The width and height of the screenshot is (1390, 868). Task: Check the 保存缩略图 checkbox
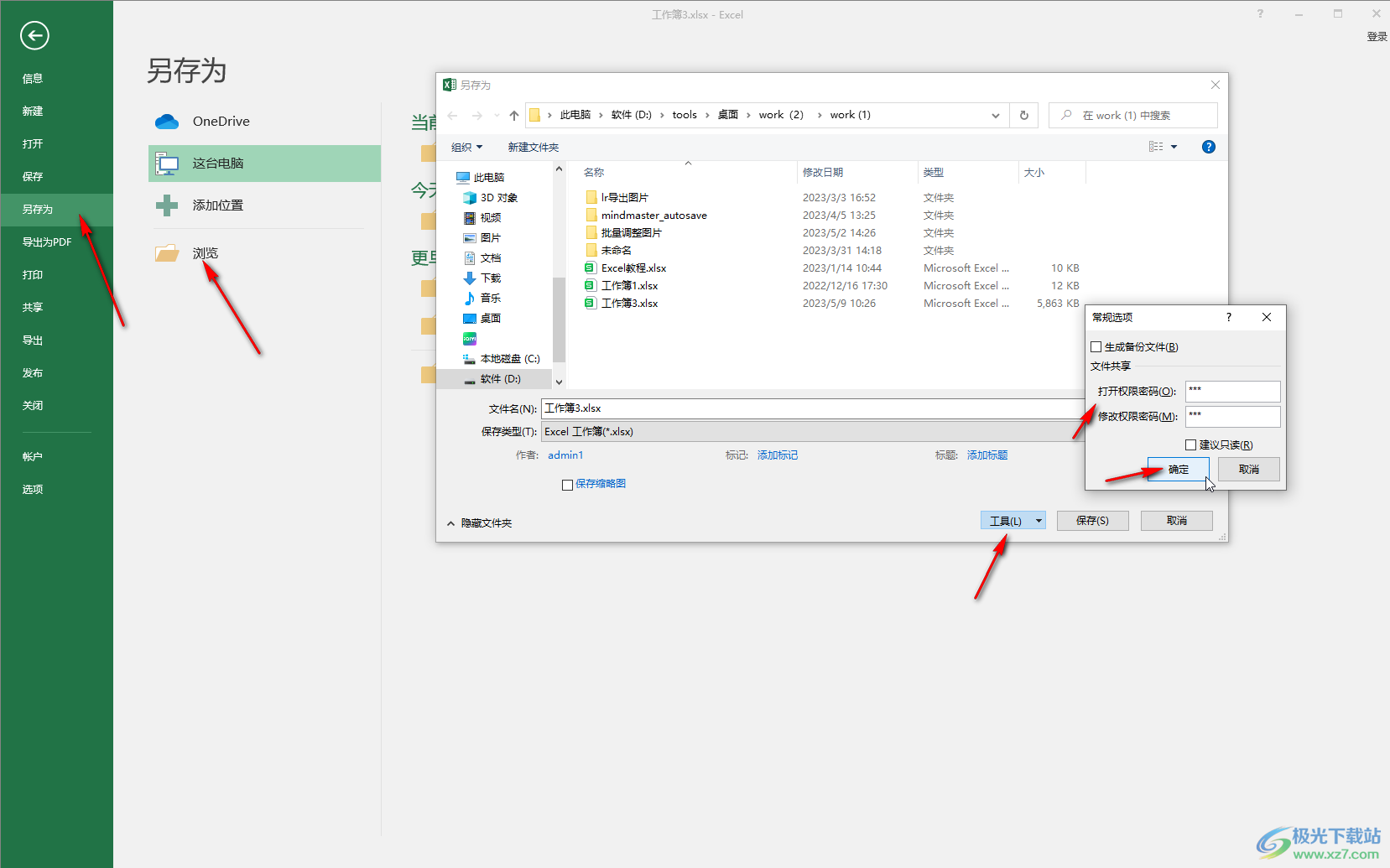point(567,485)
